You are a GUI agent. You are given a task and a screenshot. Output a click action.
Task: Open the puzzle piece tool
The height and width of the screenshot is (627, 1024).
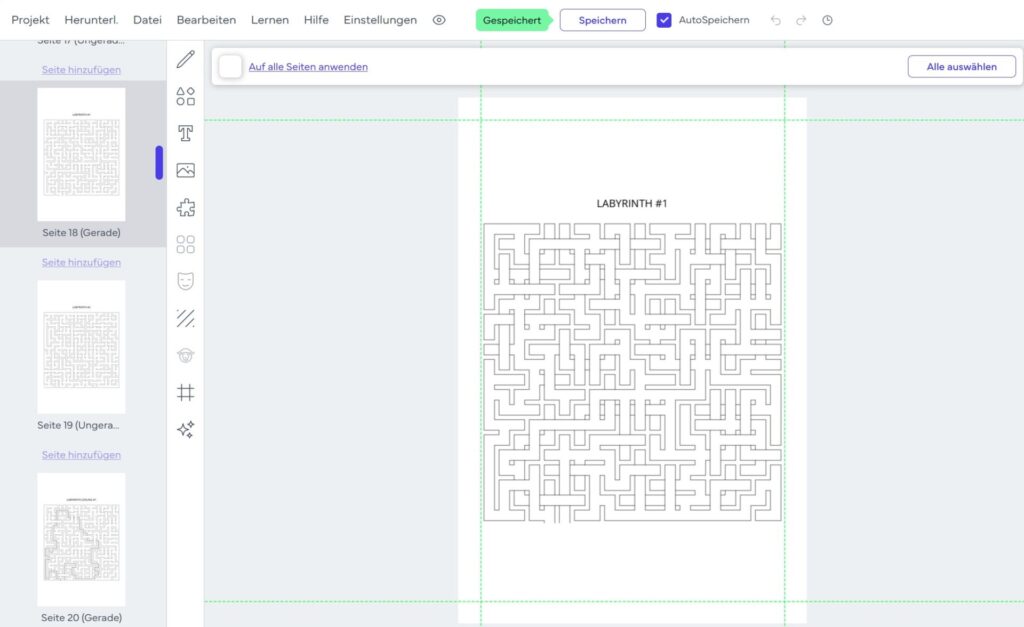(x=185, y=208)
